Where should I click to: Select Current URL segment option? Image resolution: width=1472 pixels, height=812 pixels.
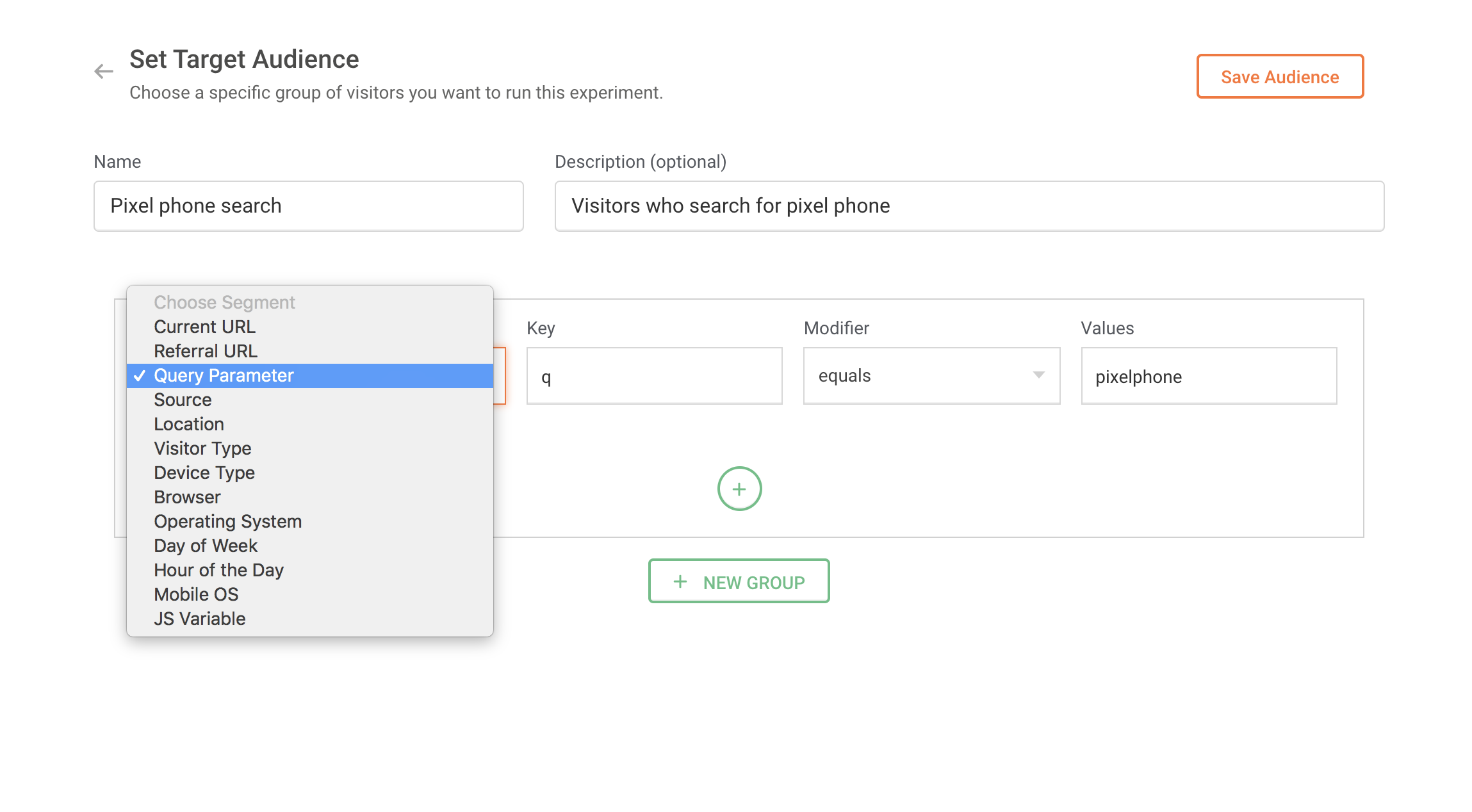point(205,327)
